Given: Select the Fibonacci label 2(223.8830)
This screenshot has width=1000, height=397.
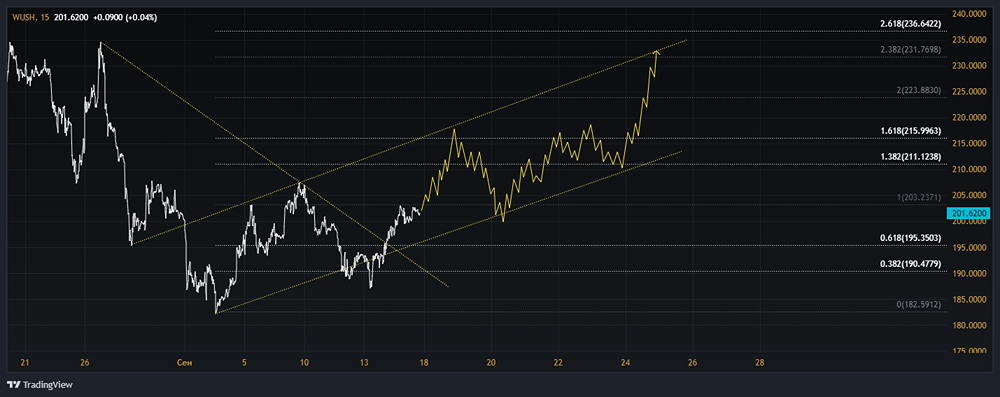Looking at the screenshot, I should point(919,91).
